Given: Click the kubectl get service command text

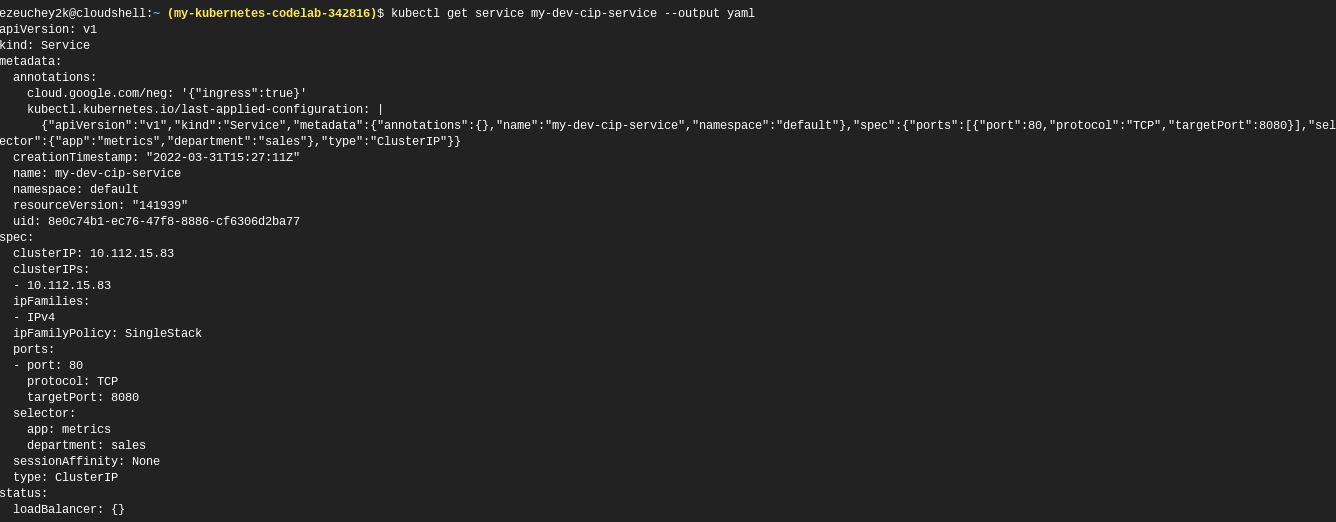Looking at the screenshot, I should pos(572,14).
